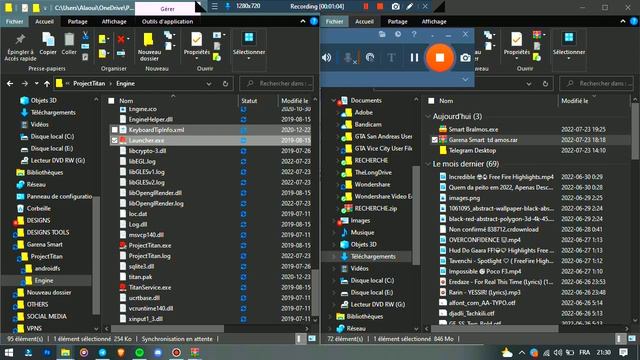Open the recorder folder icon

point(382,34)
